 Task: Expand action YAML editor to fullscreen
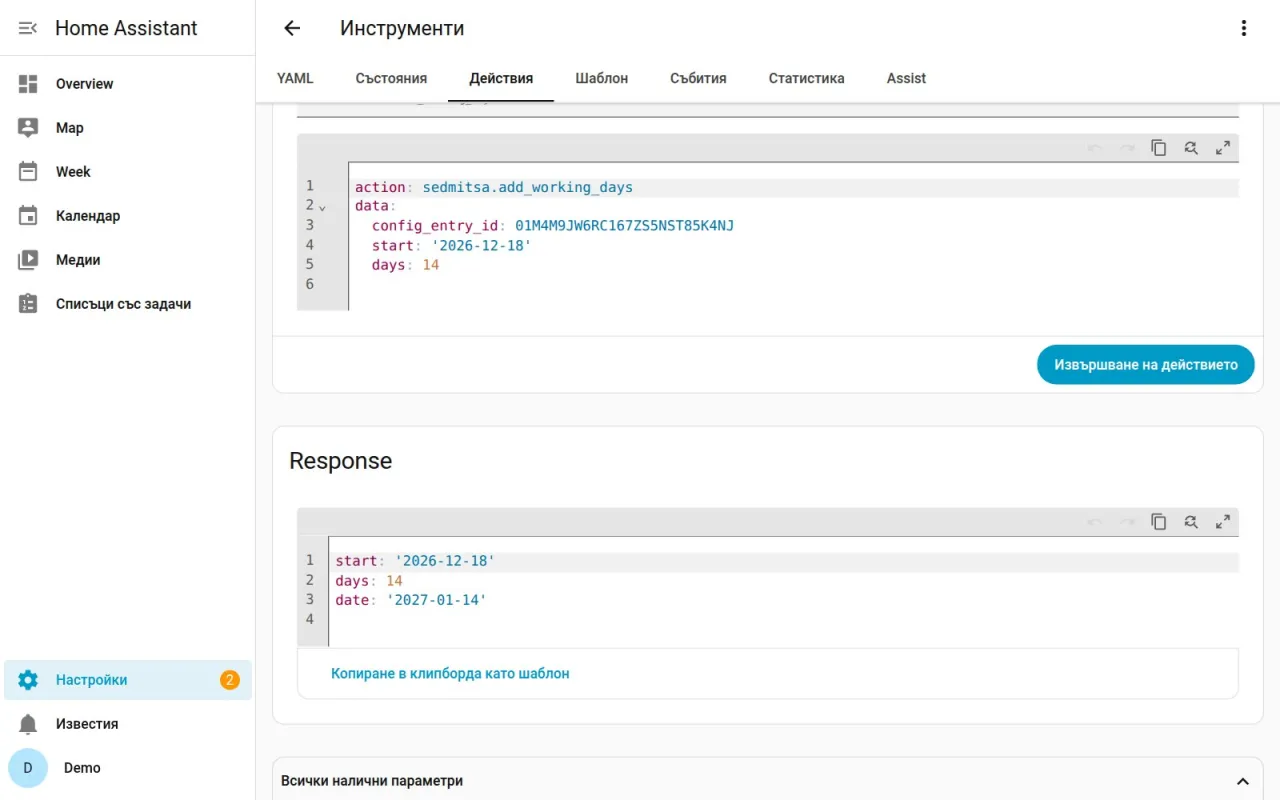coord(1223,148)
